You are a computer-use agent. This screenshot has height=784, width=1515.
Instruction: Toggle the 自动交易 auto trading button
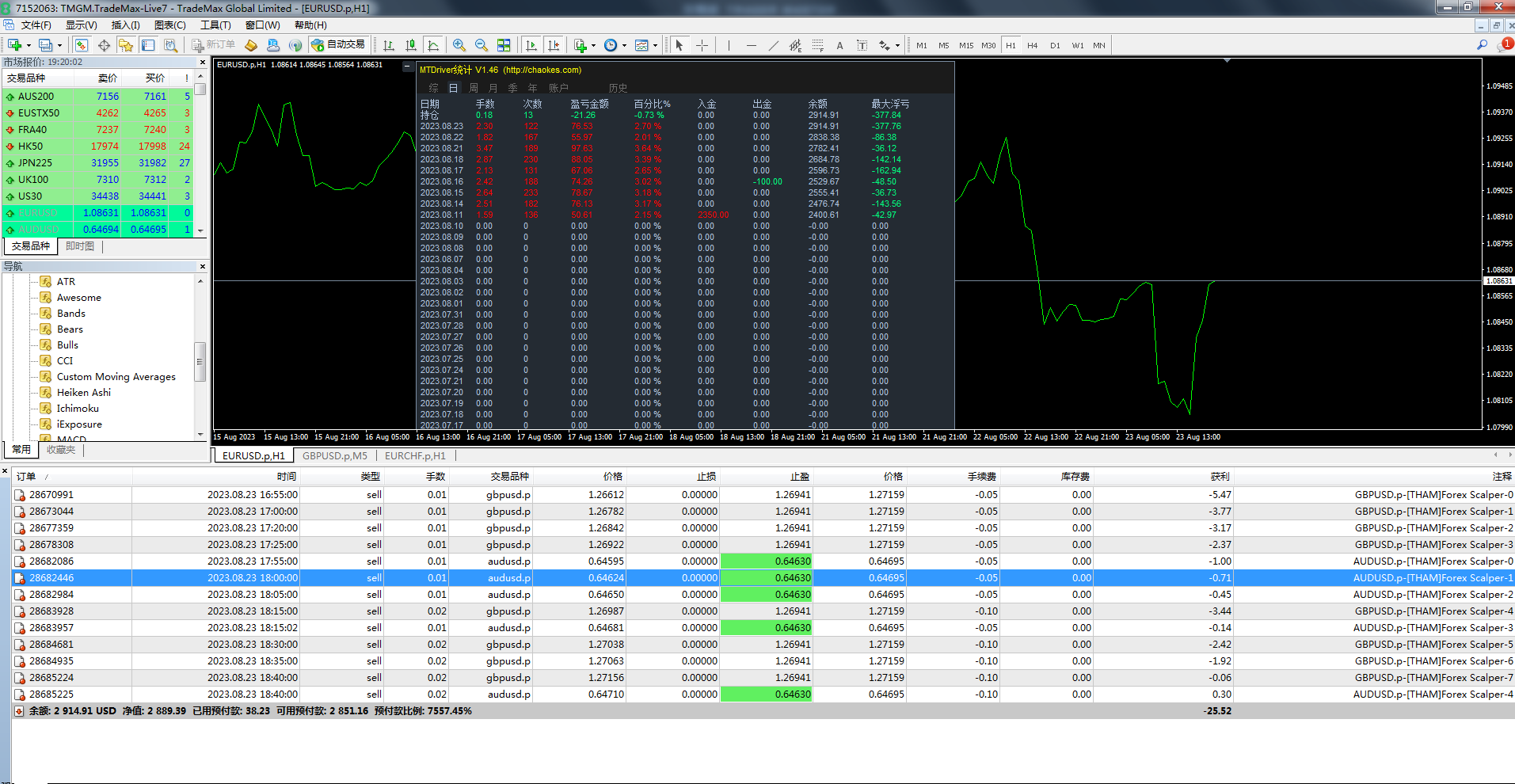coord(339,45)
